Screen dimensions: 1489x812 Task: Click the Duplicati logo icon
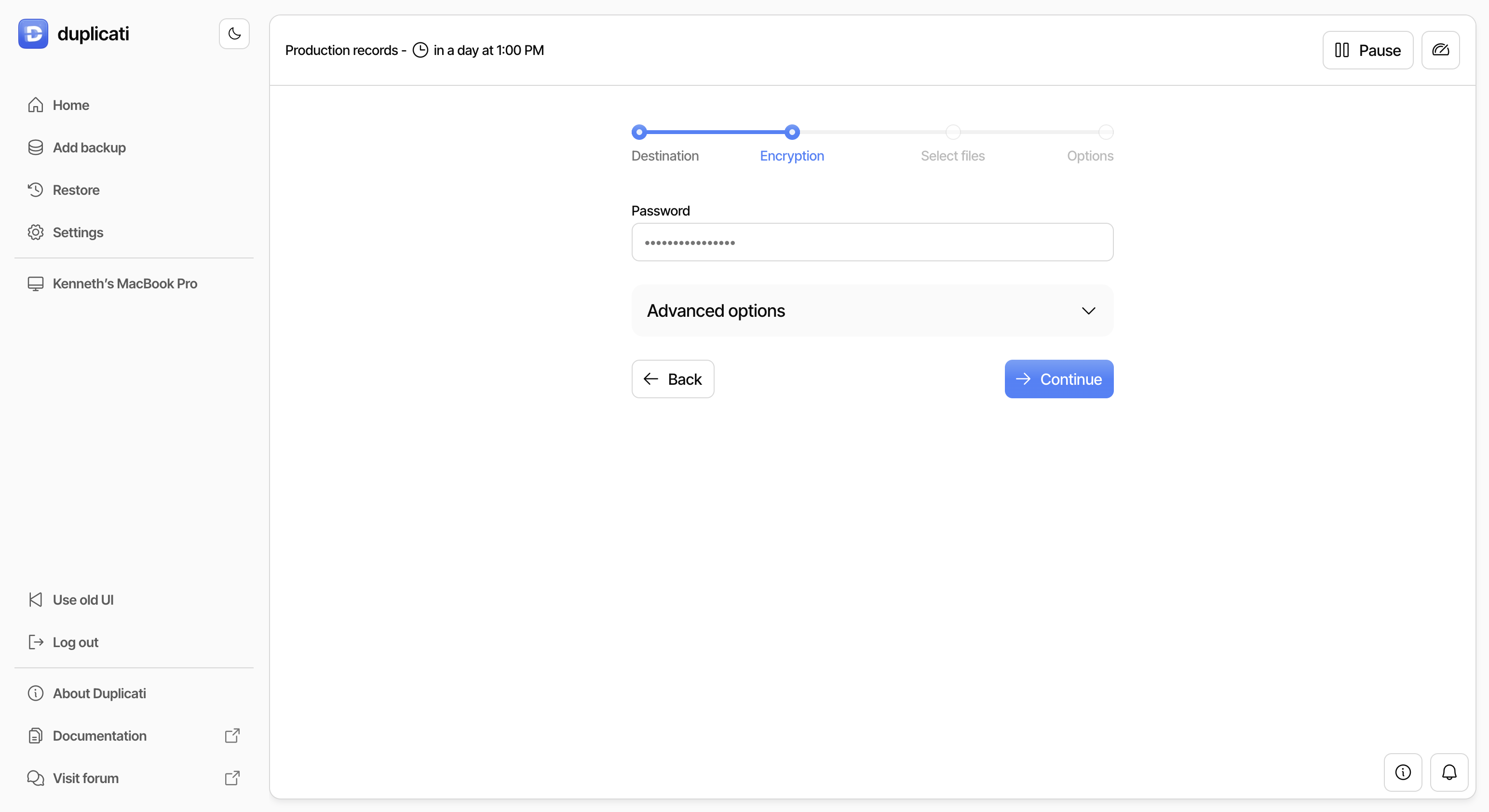(x=33, y=34)
